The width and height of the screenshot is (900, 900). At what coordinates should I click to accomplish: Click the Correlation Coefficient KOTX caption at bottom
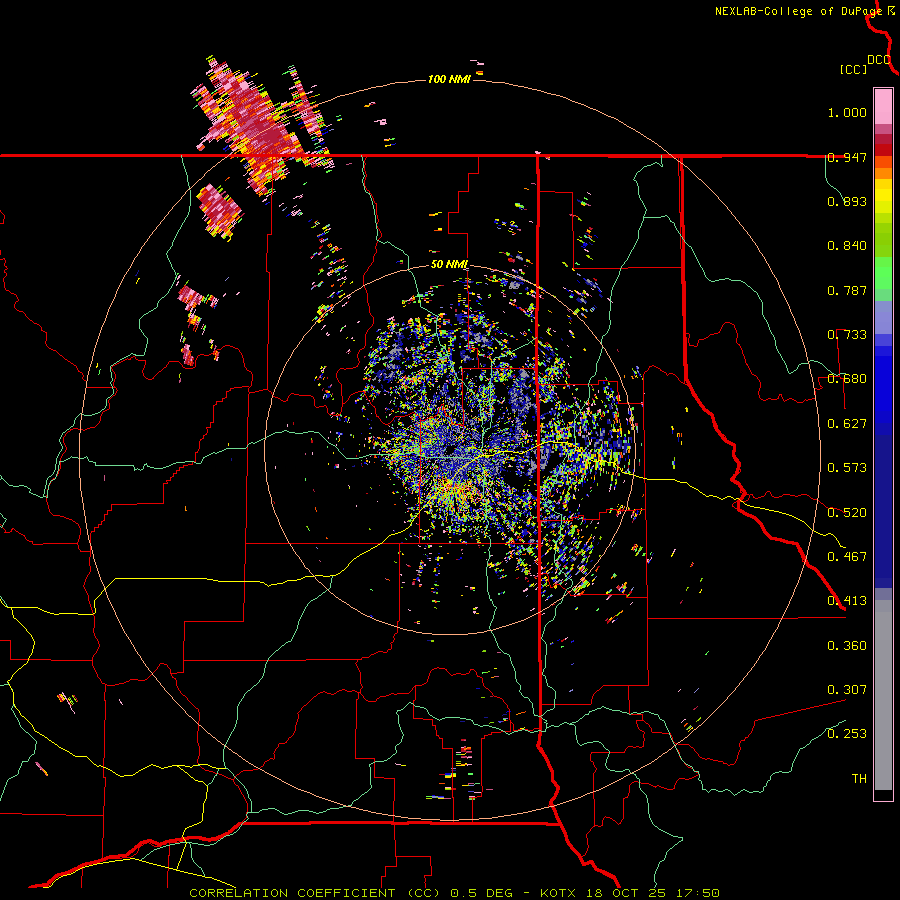click(x=454, y=893)
